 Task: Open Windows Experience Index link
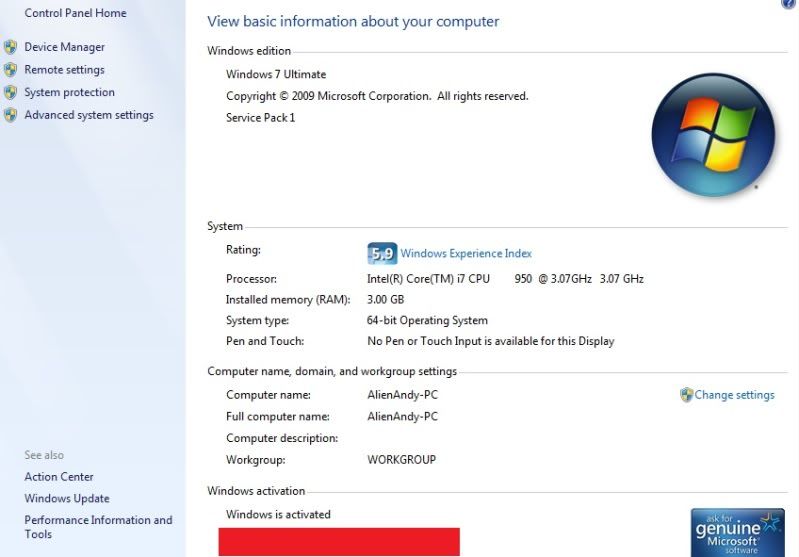pos(466,253)
